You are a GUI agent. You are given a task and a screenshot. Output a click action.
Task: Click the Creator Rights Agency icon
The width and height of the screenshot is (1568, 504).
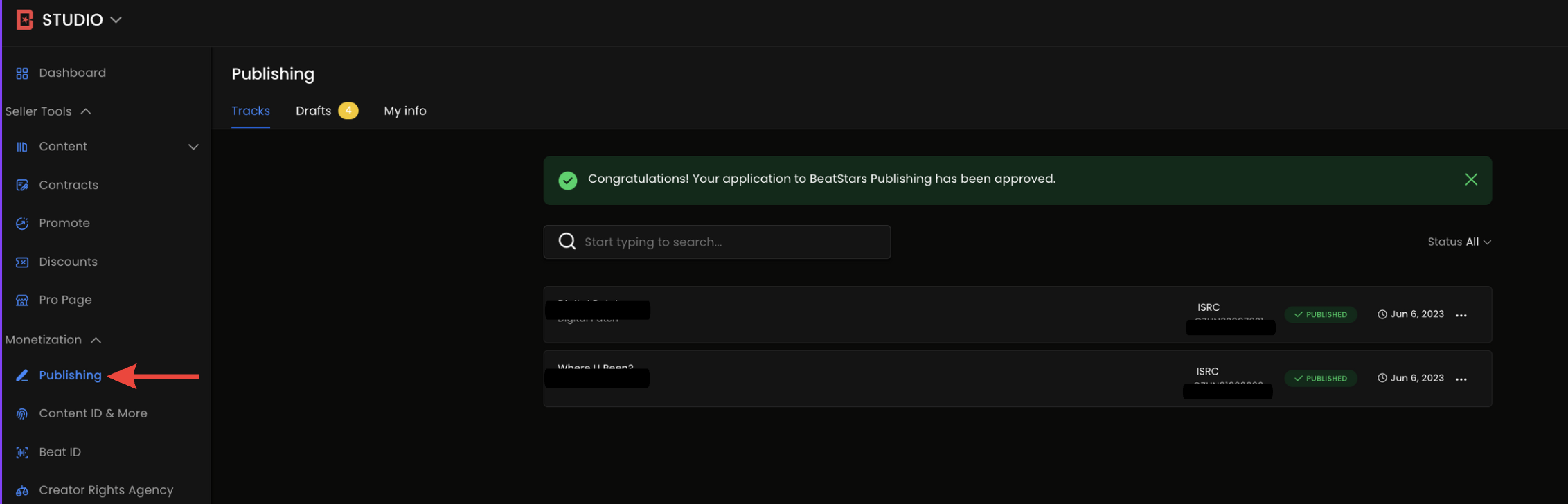coord(21,490)
